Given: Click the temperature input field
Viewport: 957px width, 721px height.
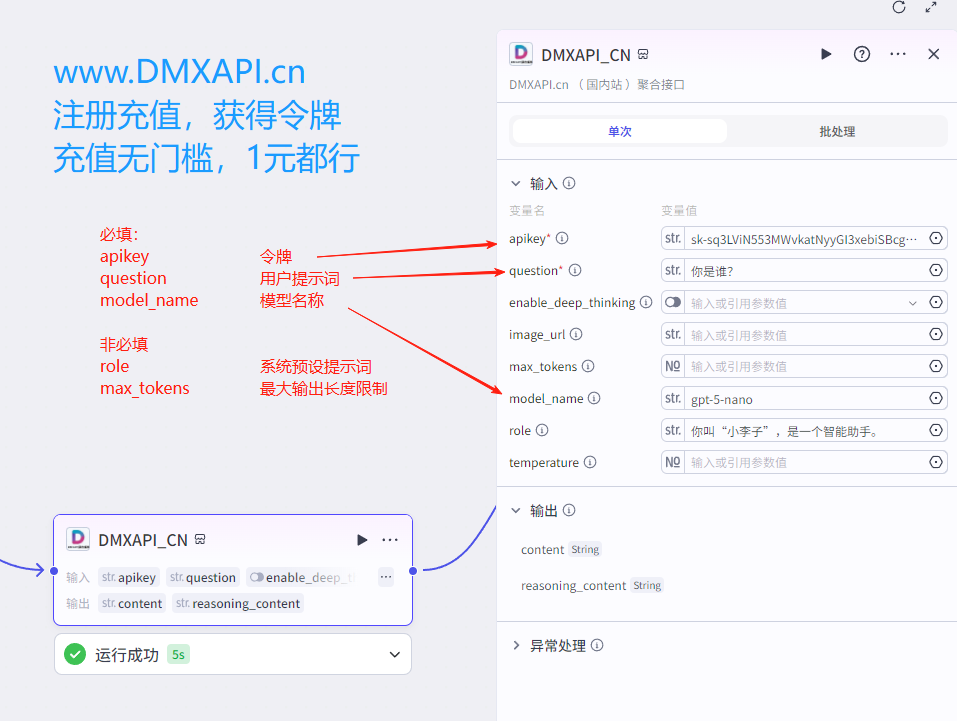Looking at the screenshot, I should 803,462.
